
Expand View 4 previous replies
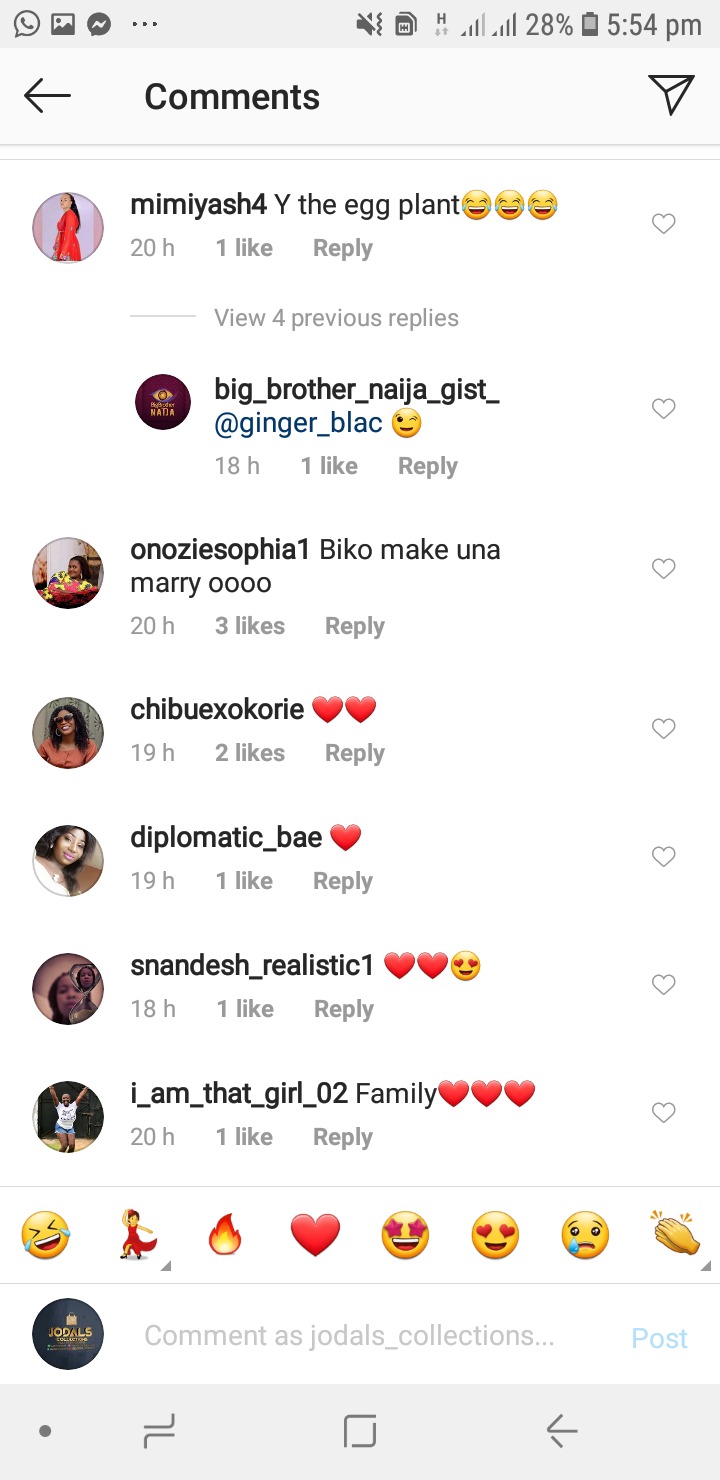pyautogui.click(x=336, y=318)
